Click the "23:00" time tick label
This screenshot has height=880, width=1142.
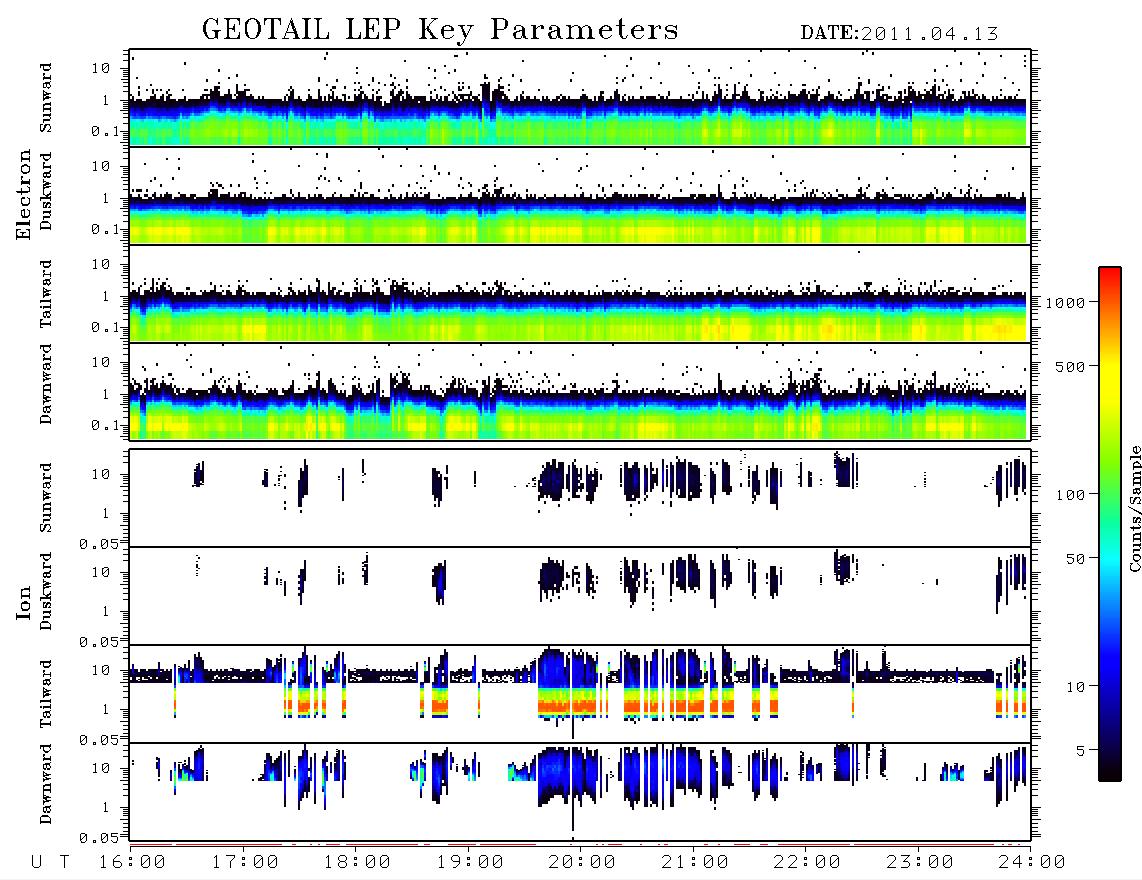920,863
